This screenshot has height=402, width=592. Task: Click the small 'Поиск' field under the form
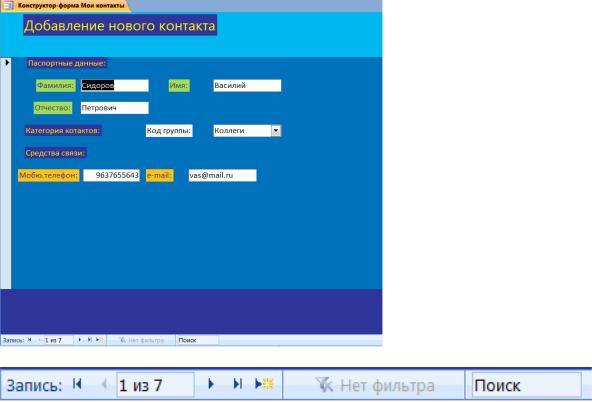point(197,340)
